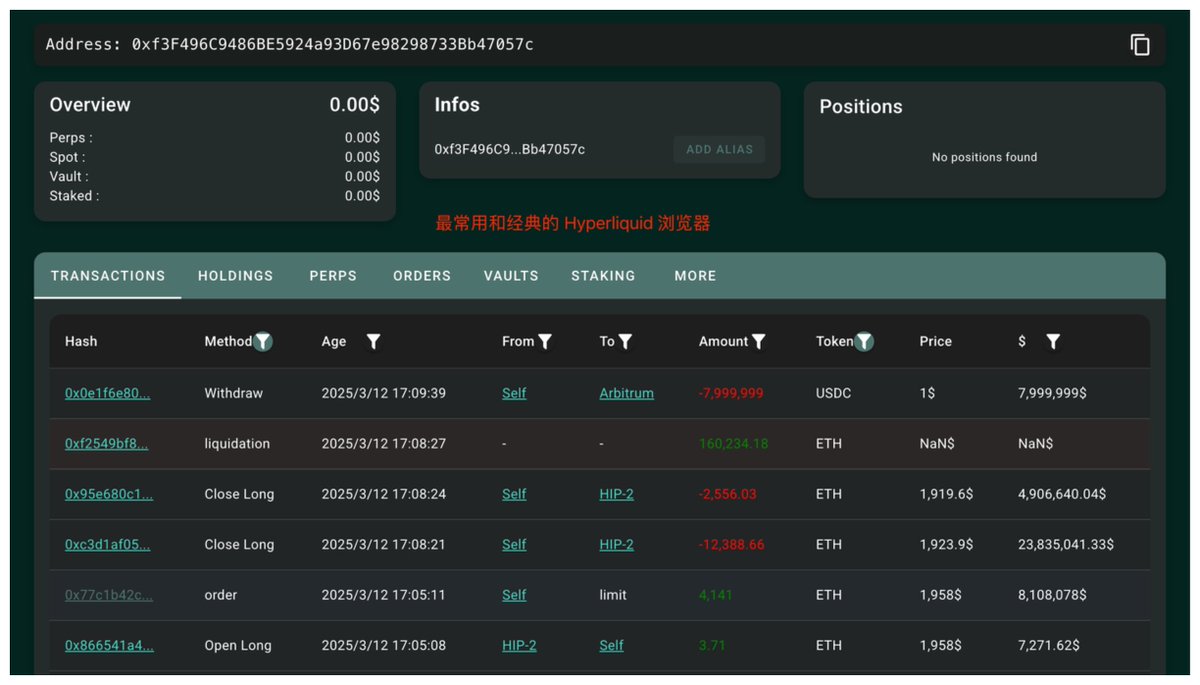1200x685 pixels.
Task: Open the From column filter icon
Action: 545,342
